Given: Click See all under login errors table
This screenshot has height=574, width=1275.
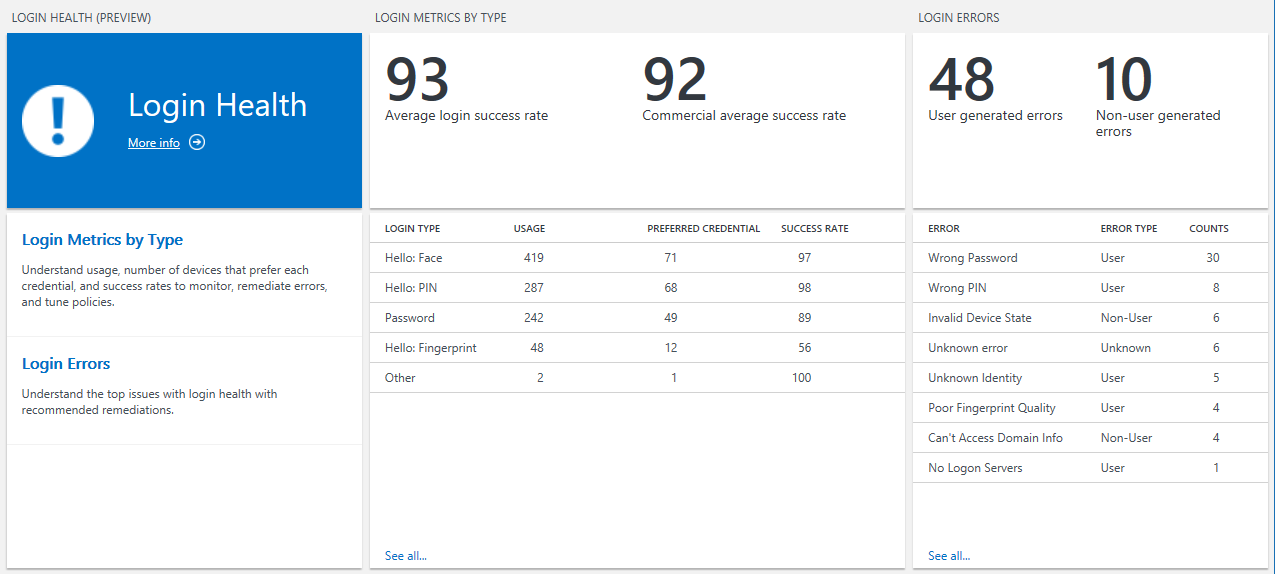Looking at the screenshot, I should pos(948,556).
